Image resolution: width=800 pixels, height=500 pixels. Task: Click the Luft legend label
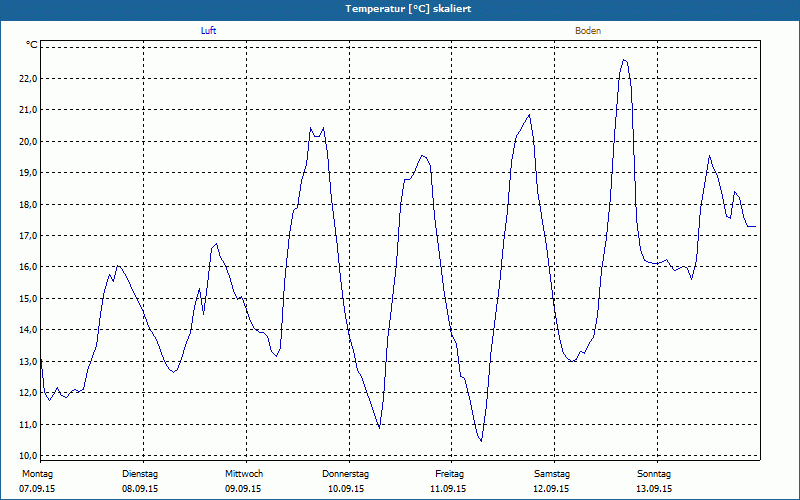click(x=208, y=31)
